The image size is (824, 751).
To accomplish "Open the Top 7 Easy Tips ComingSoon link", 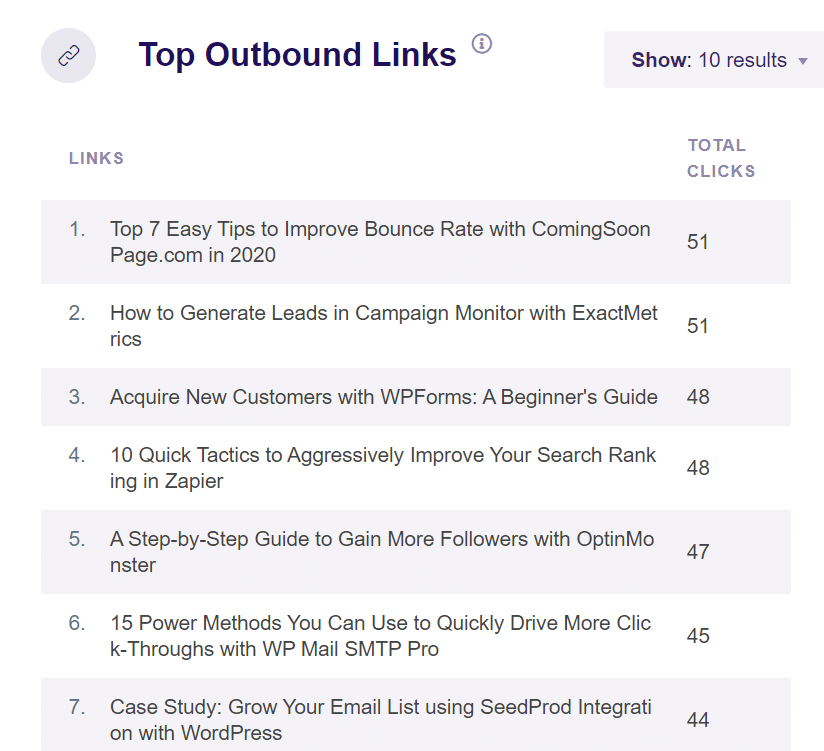I will pyautogui.click(x=380, y=242).
